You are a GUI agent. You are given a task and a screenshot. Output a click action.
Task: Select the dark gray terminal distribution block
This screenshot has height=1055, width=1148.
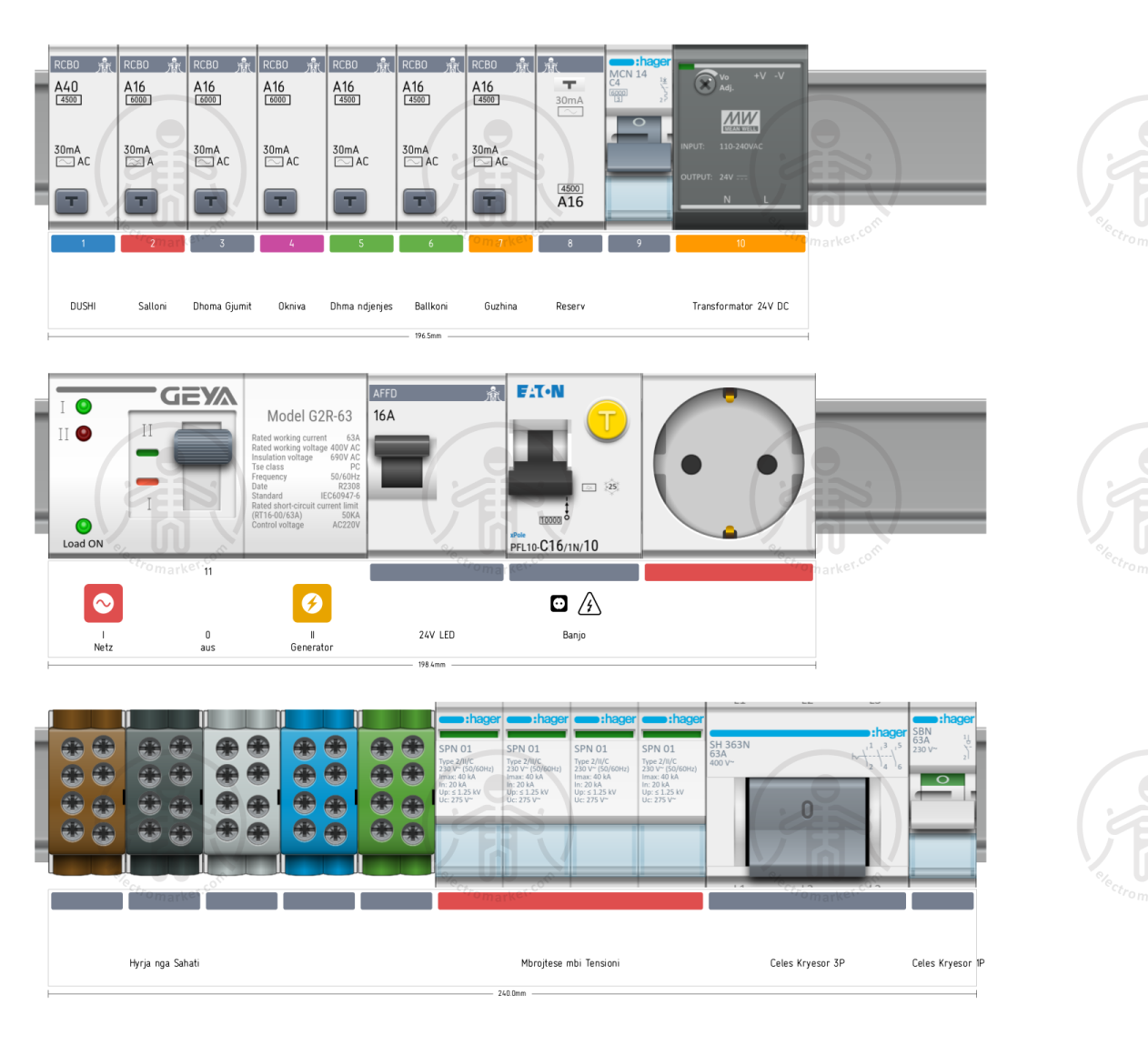tap(165, 793)
